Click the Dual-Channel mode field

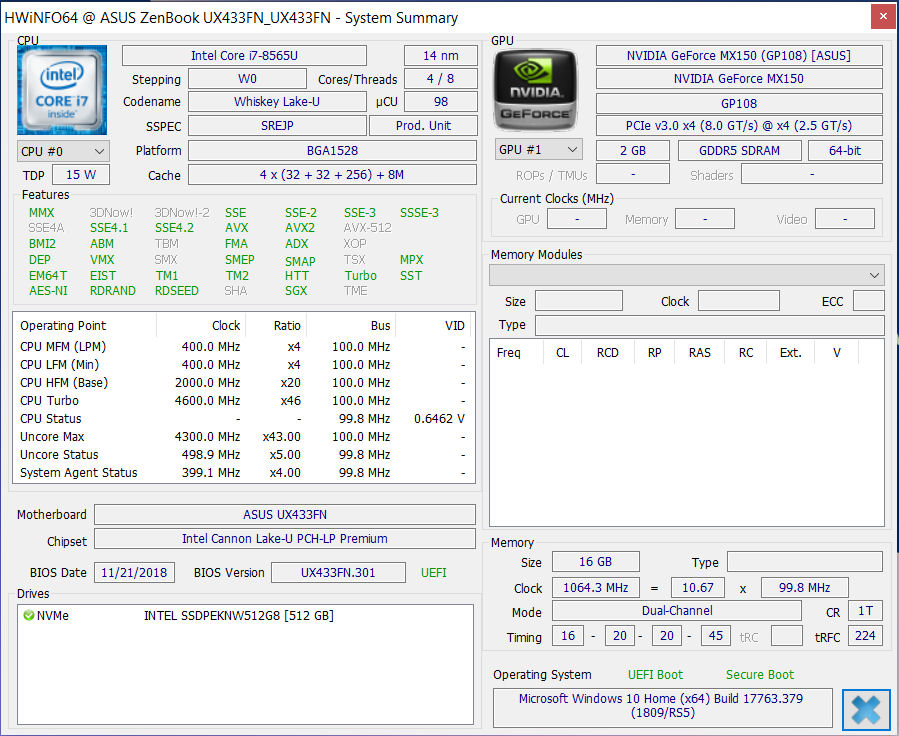click(x=677, y=610)
